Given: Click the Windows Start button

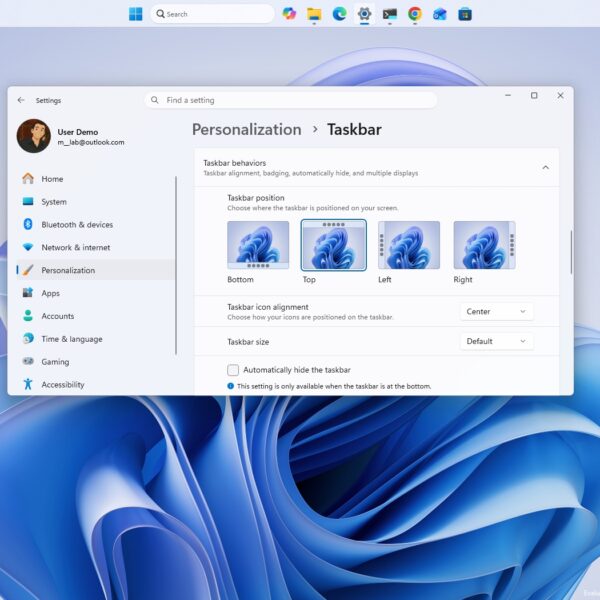Looking at the screenshot, I should (x=135, y=14).
